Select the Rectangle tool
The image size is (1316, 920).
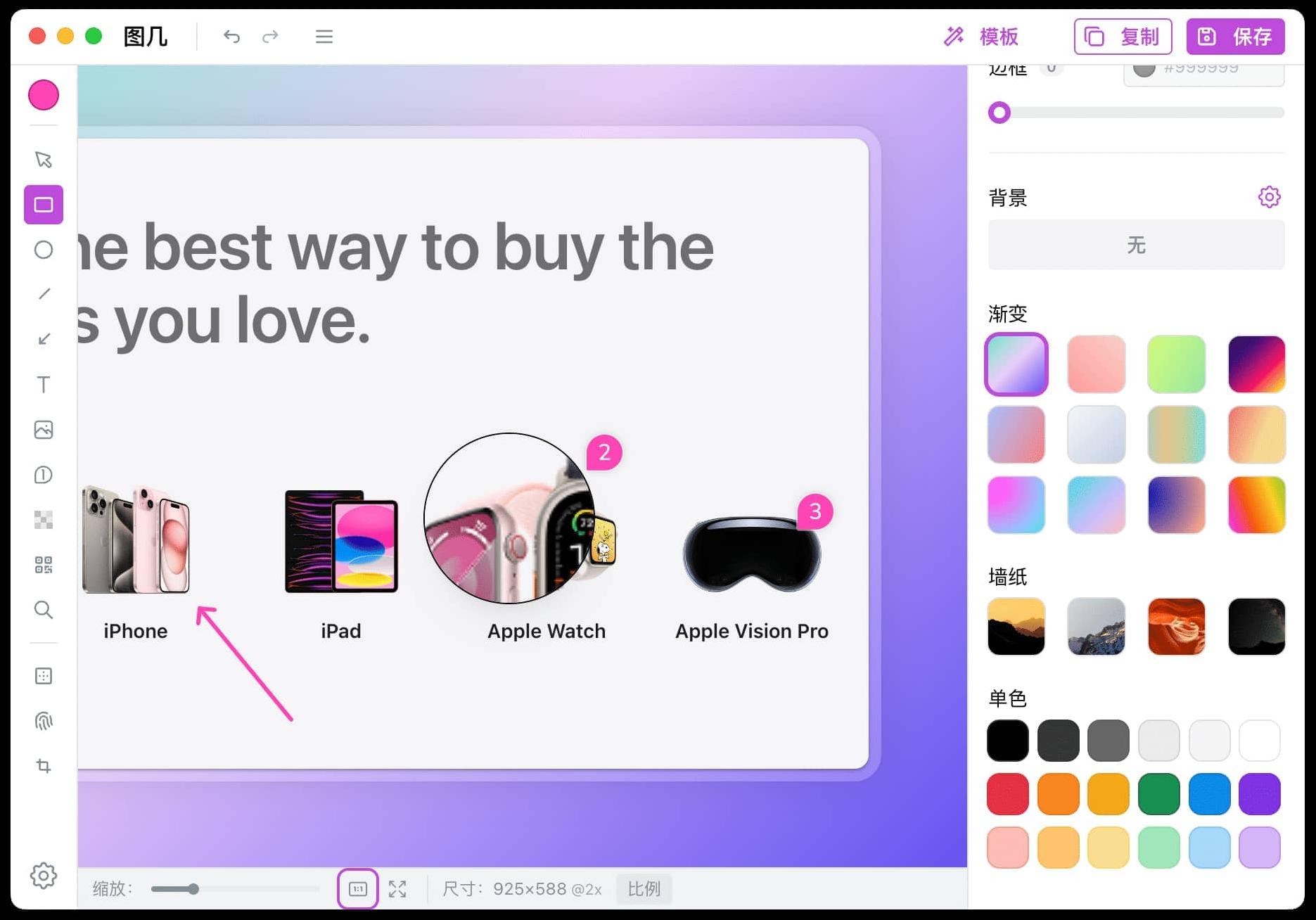(44, 205)
